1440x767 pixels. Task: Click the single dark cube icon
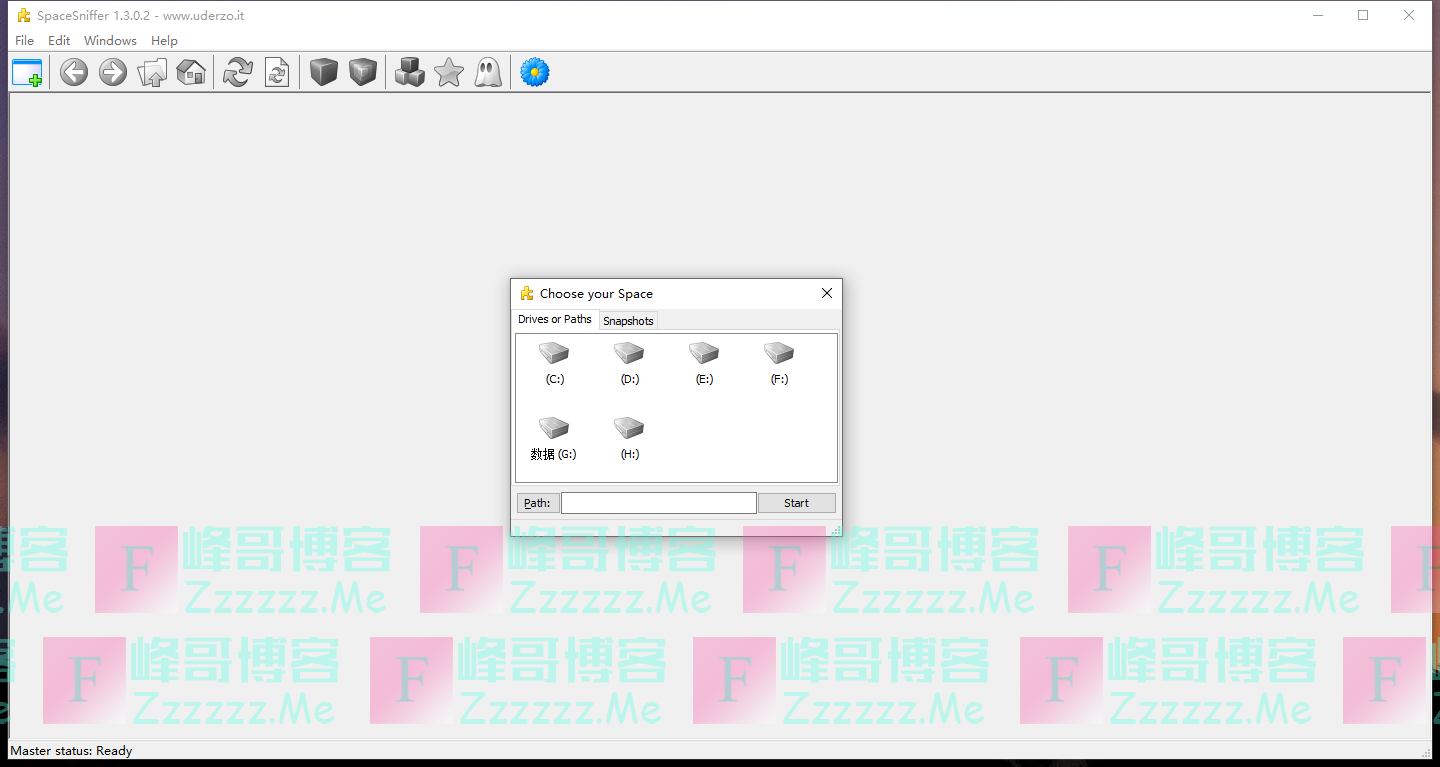(x=324, y=73)
